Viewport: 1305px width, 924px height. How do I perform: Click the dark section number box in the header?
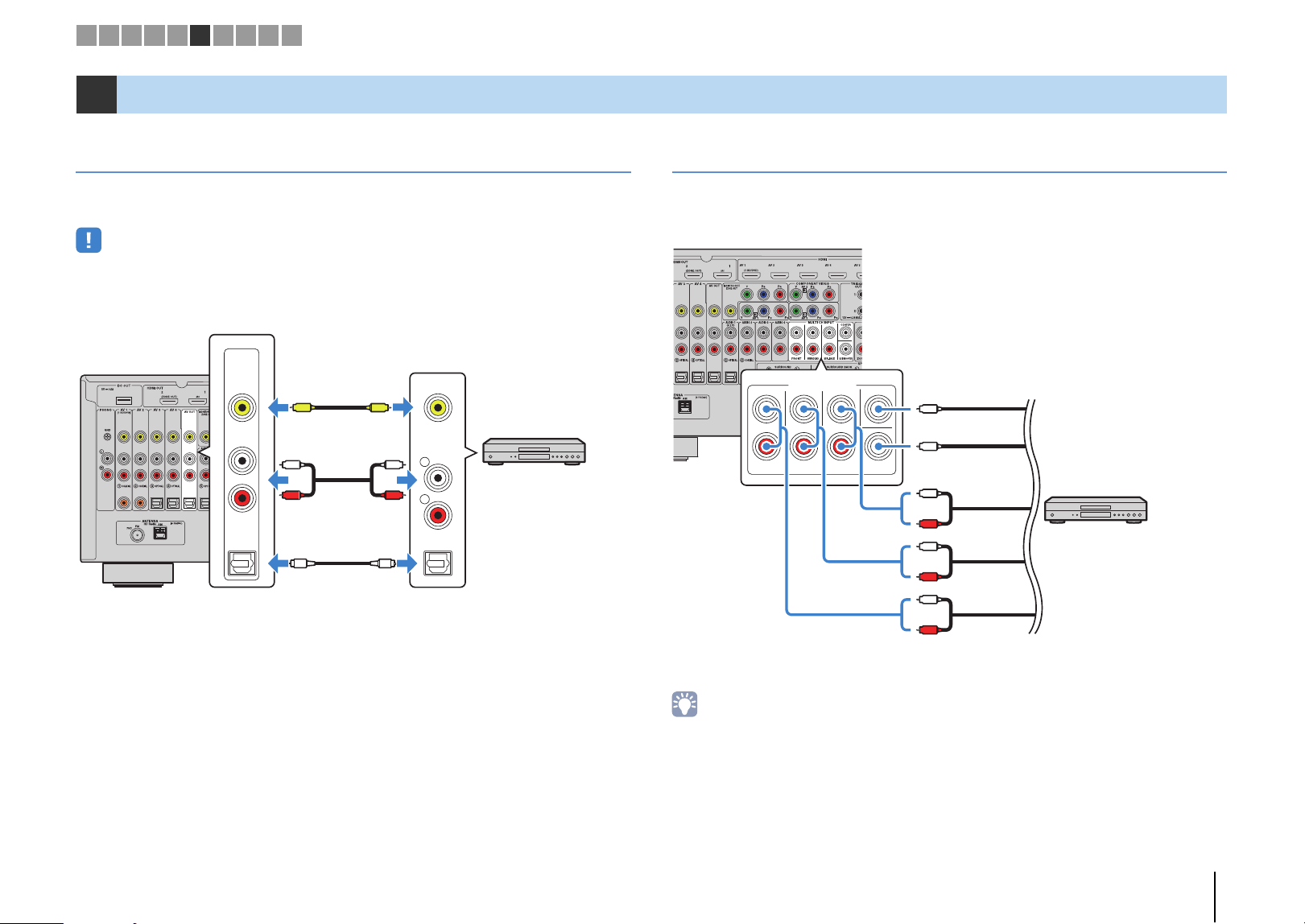(x=97, y=94)
